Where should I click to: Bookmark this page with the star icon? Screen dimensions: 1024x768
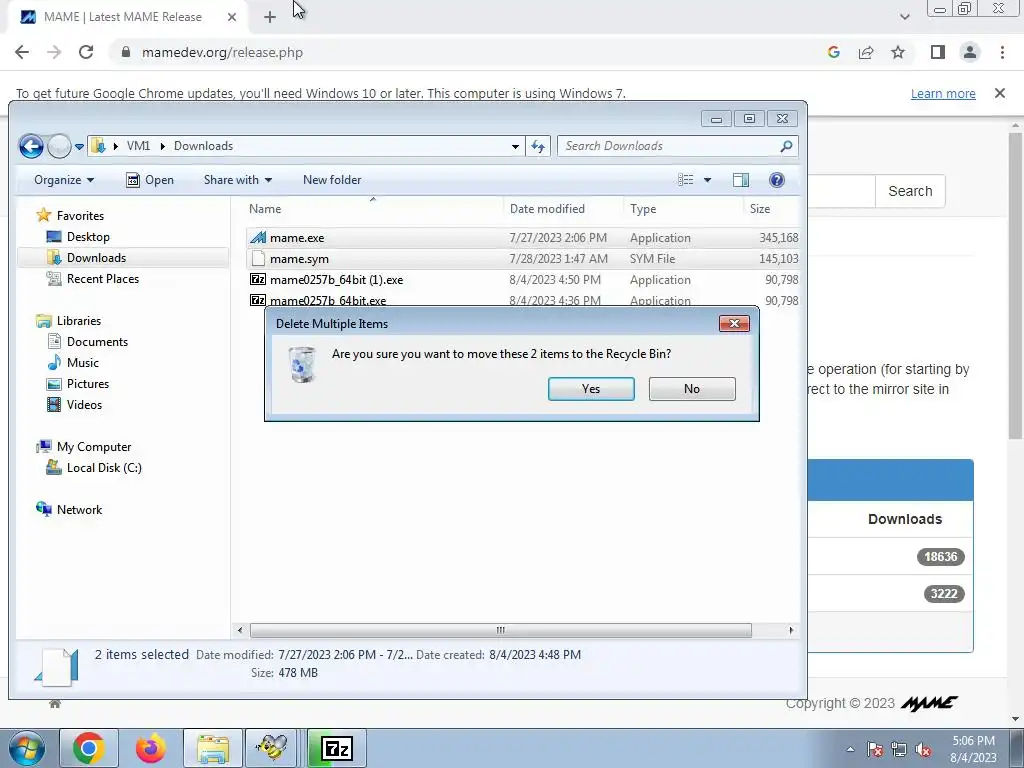[x=898, y=52]
